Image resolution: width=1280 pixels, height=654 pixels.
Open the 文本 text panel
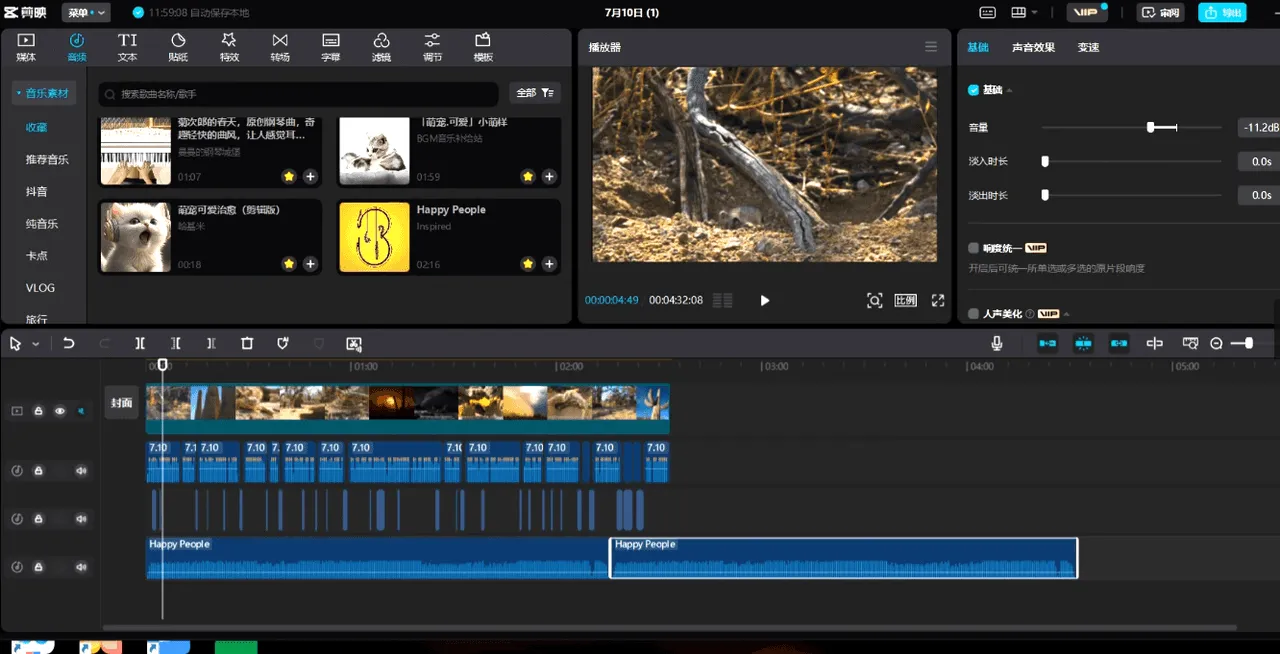coord(128,47)
